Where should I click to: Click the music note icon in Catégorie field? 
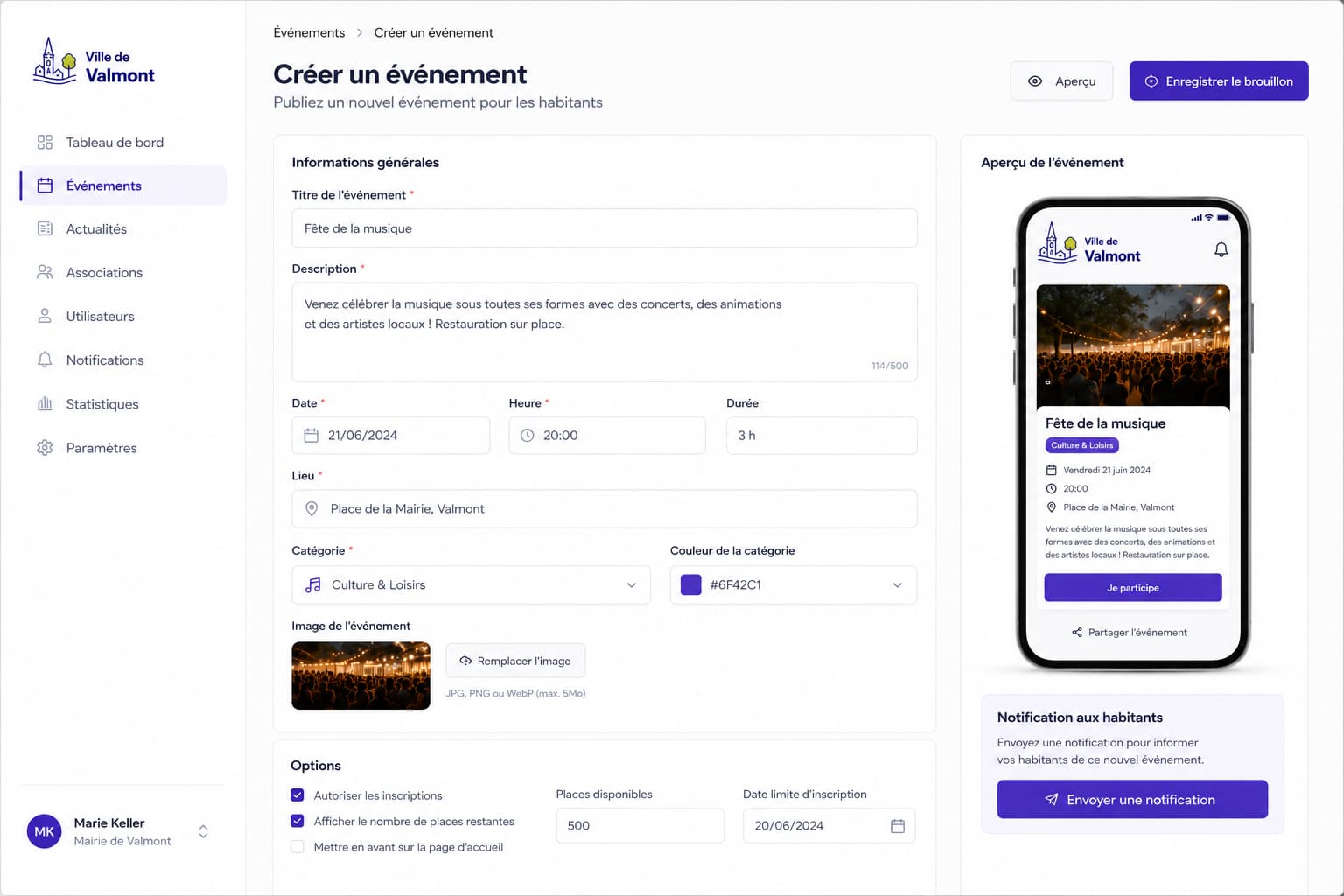312,584
